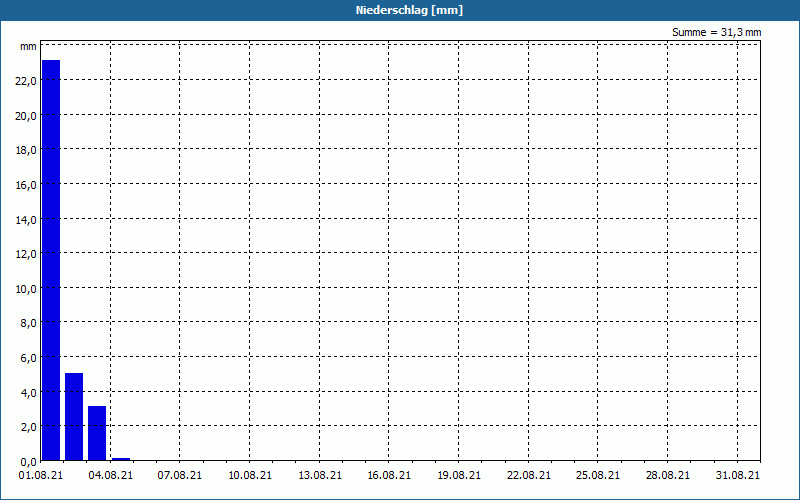Click the 10.08.21 date label
Image resolution: width=800 pixels, height=500 pixels.
[250, 475]
